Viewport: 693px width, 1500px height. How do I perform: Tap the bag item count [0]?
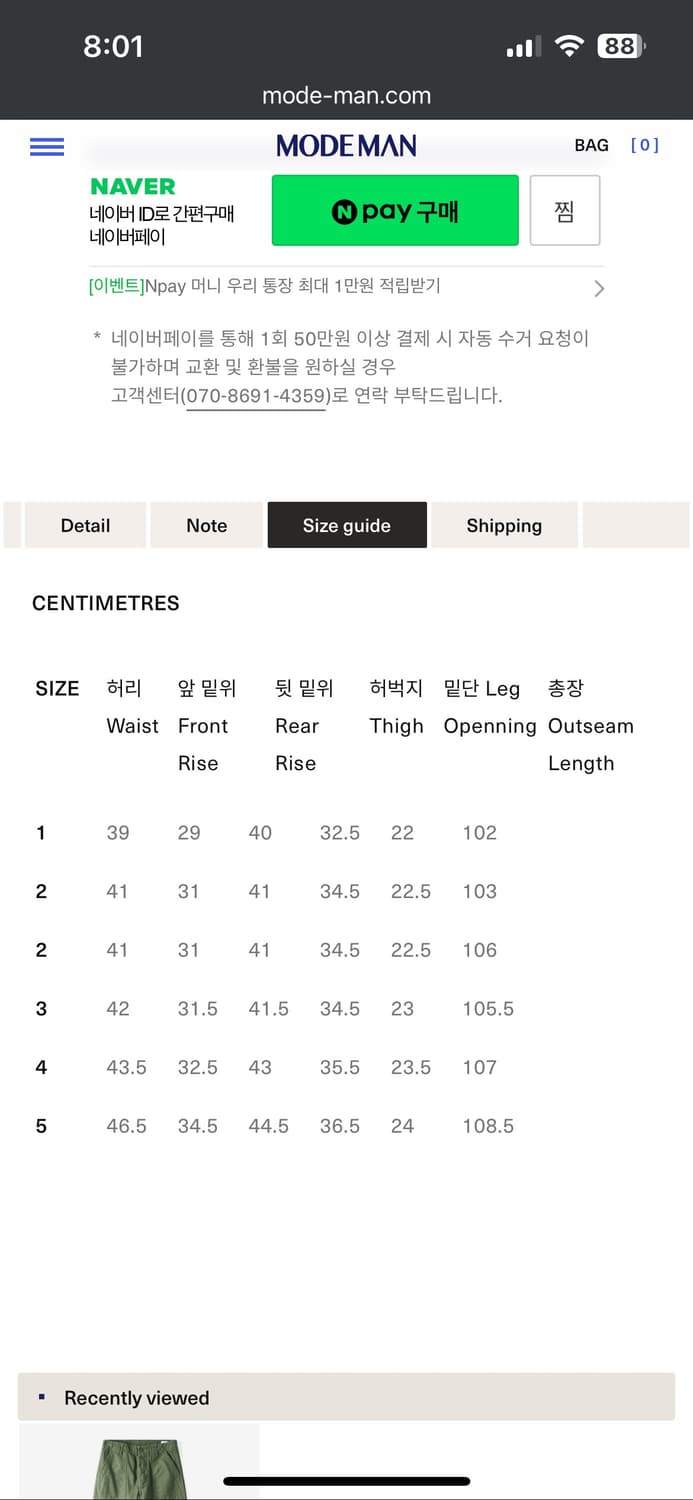coord(645,146)
